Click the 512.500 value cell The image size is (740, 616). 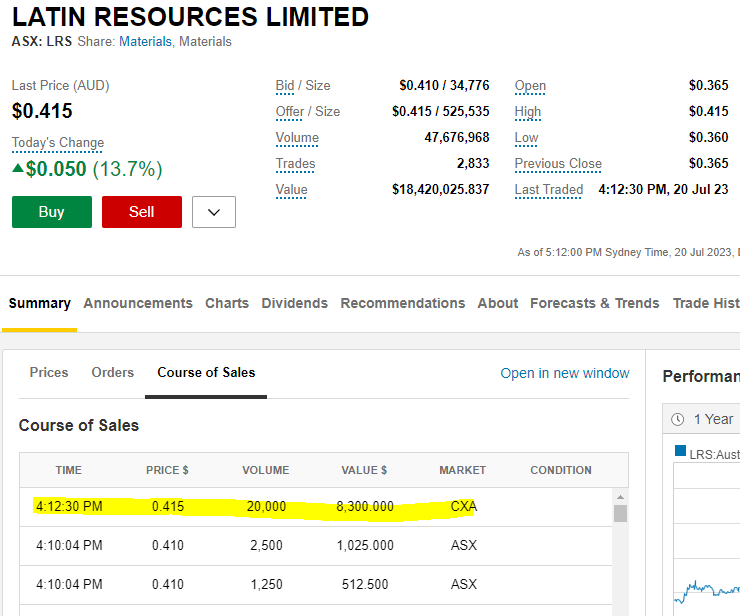(365, 584)
